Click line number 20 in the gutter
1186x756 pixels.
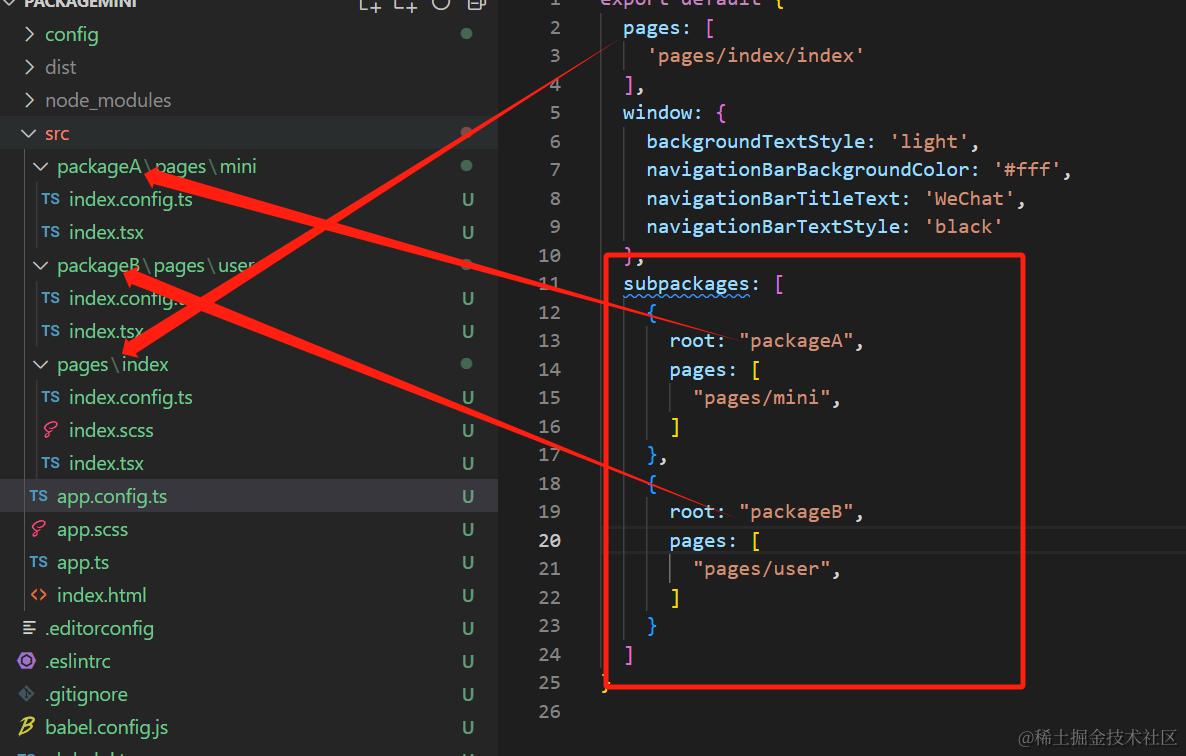tap(549, 541)
